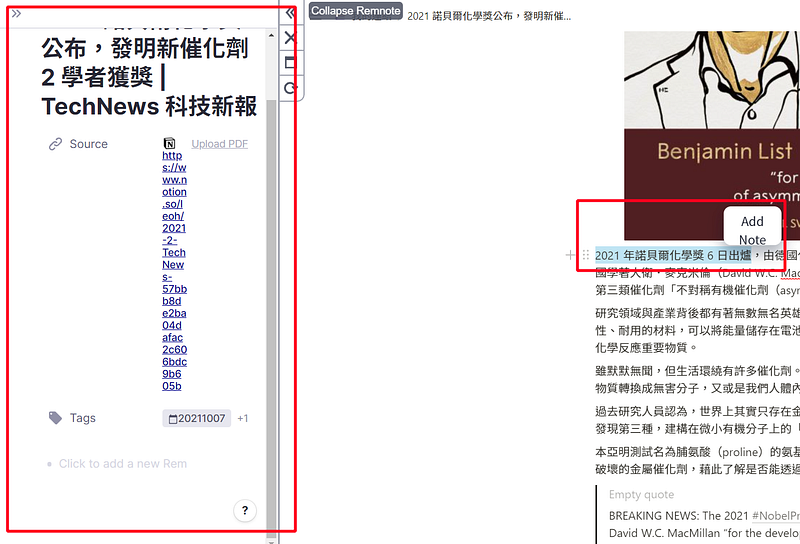Viewport: 800px width, 544px height.
Task: Open RemNote in popup window icon
Action: (290, 62)
